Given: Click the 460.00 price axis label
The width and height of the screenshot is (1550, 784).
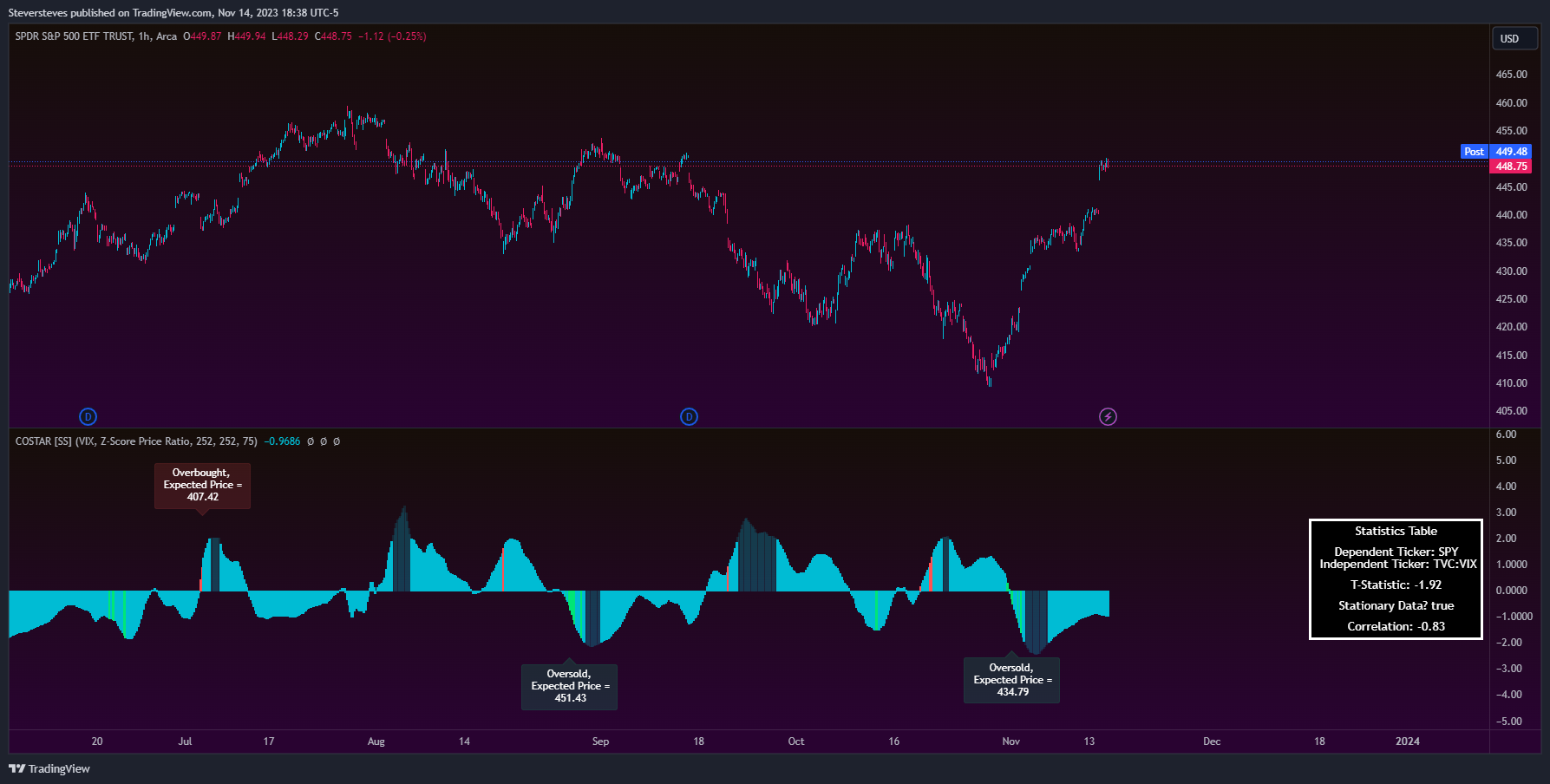Looking at the screenshot, I should (1511, 103).
